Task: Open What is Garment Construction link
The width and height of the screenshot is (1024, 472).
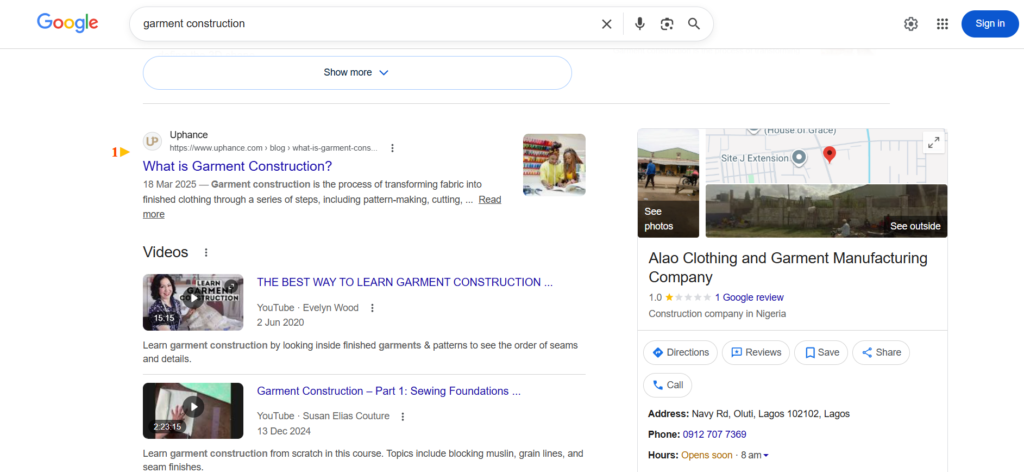Action: pos(237,166)
